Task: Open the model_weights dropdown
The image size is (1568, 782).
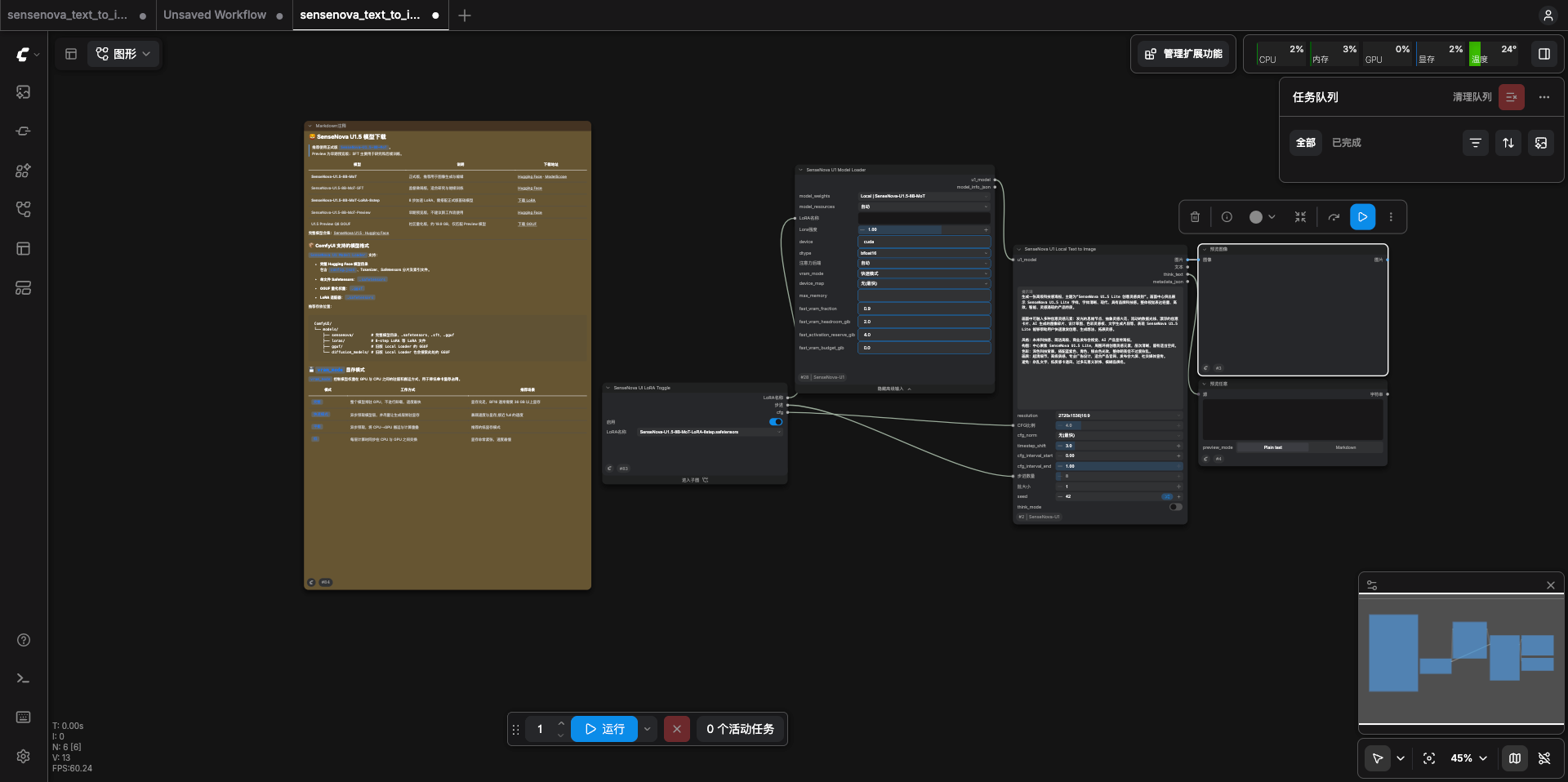Action: tap(924, 196)
